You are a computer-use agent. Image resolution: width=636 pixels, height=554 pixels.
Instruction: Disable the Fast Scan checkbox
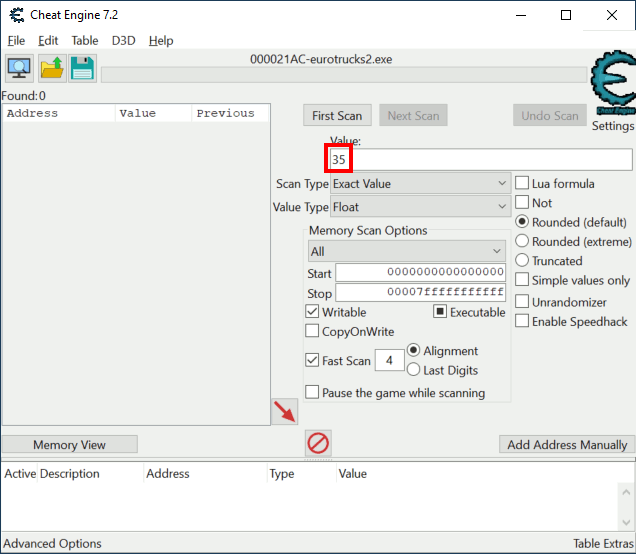pos(312,360)
